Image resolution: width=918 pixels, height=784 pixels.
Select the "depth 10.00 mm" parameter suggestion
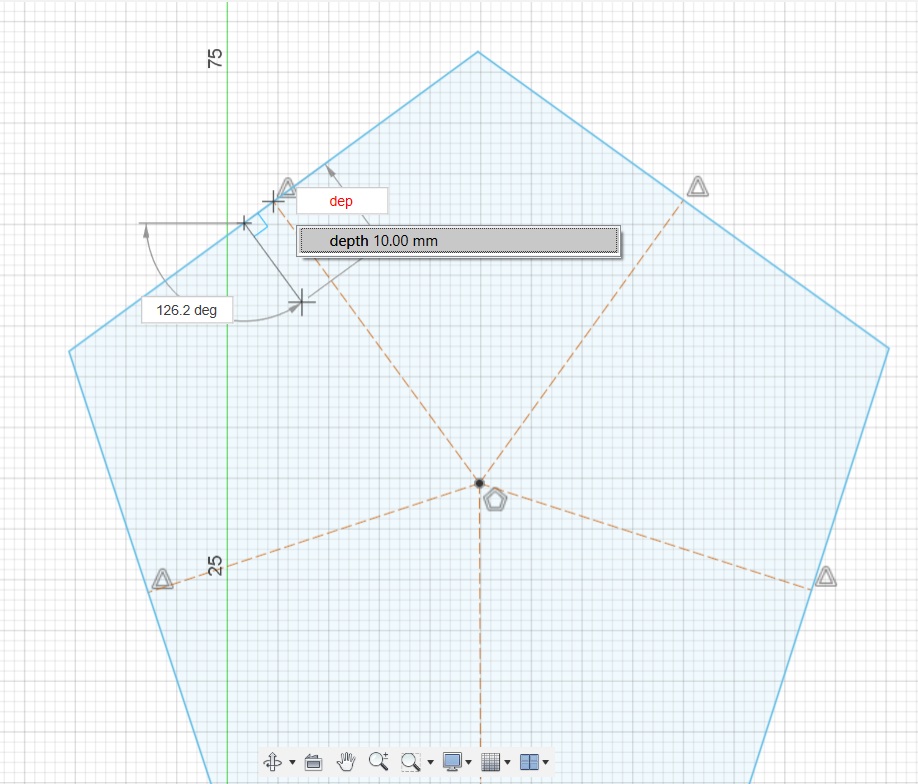[459, 241]
